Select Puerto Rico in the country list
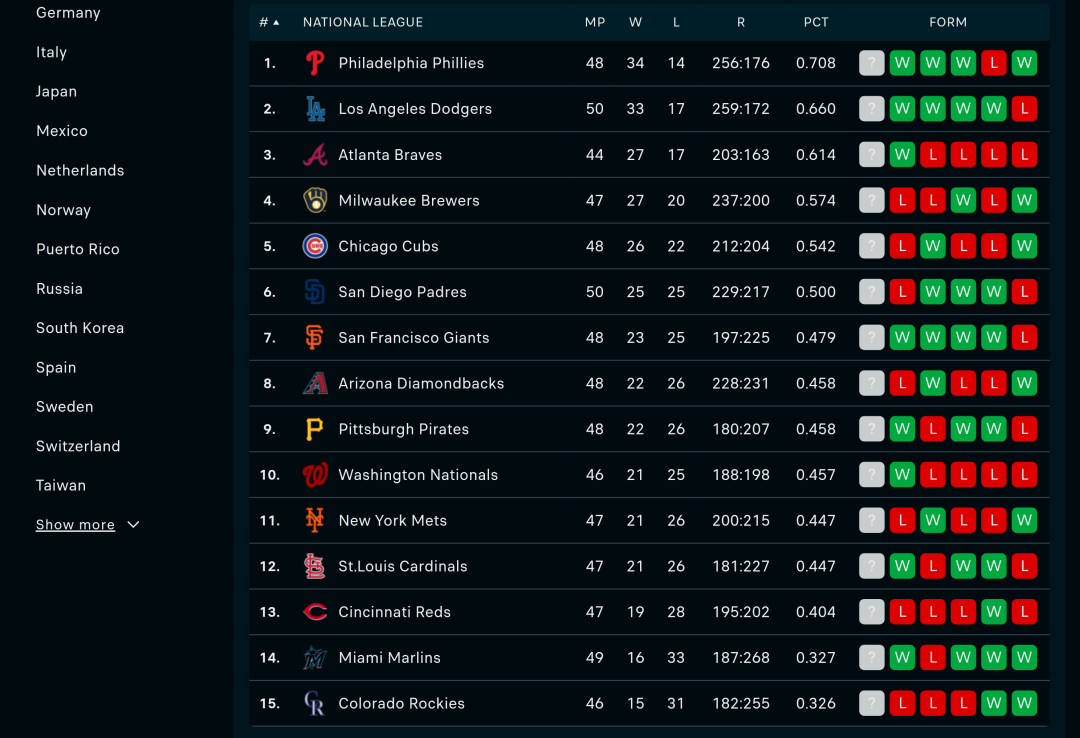 pyautogui.click(x=78, y=249)
